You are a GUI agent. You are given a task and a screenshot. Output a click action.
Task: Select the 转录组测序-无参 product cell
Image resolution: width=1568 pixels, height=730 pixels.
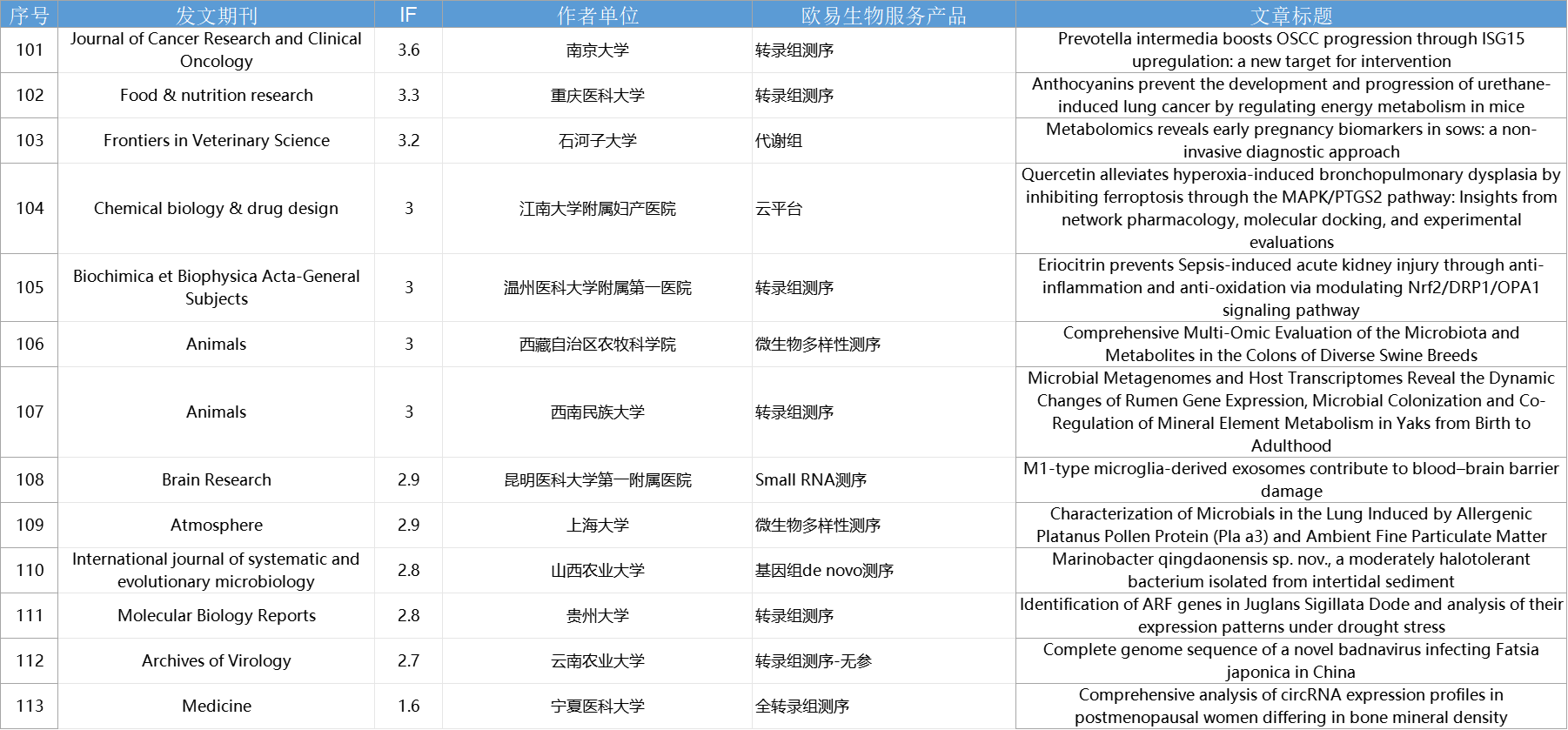click(884, 661)
